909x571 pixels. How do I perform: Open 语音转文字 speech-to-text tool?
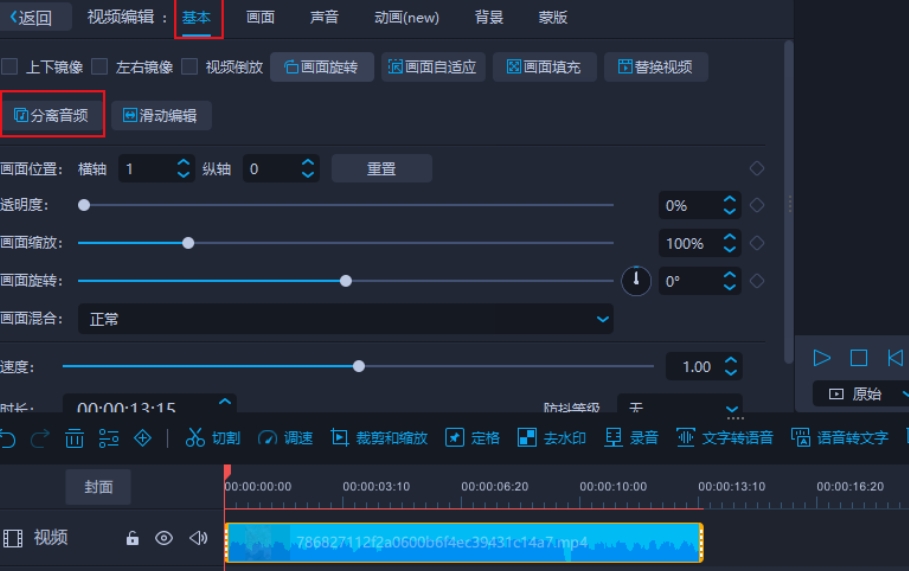point(839,438)
